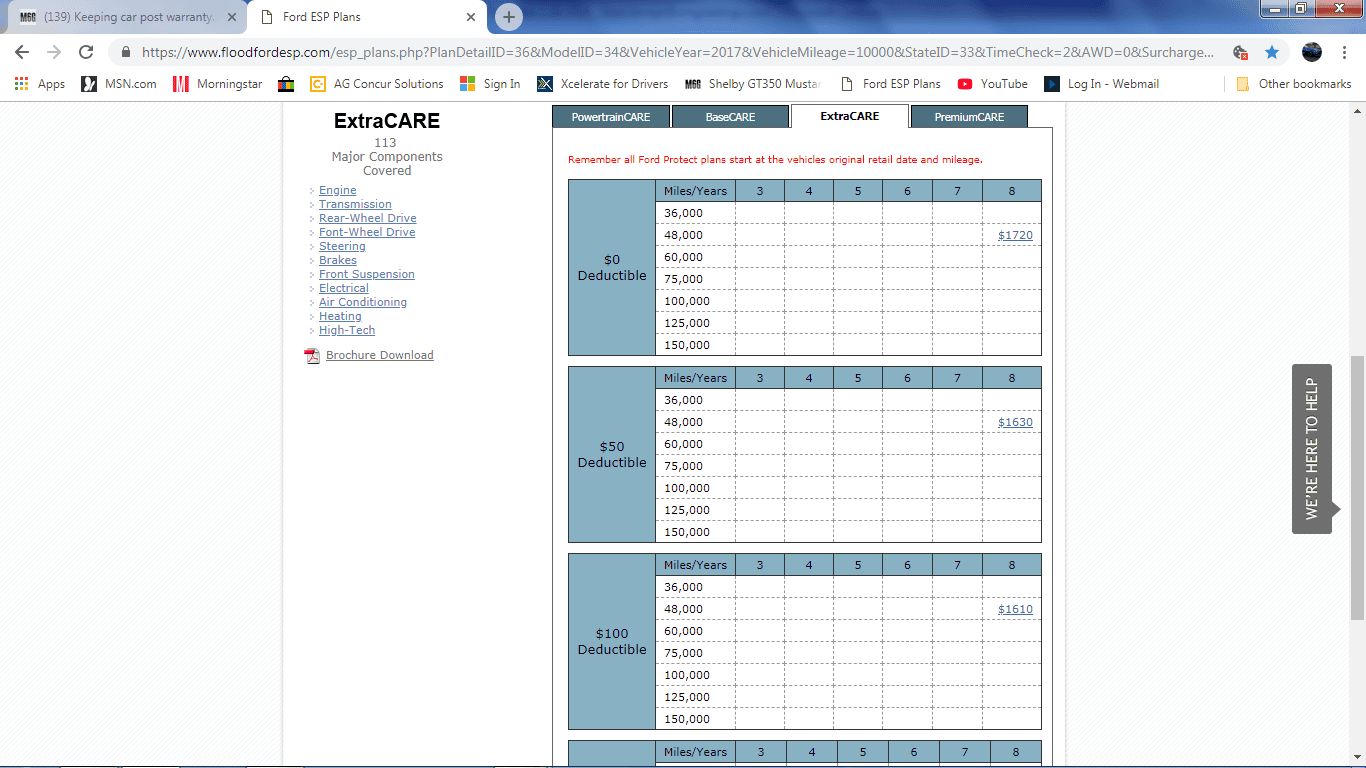View site security info via the padlock
1366x768 pixels.
pos(126,52)
